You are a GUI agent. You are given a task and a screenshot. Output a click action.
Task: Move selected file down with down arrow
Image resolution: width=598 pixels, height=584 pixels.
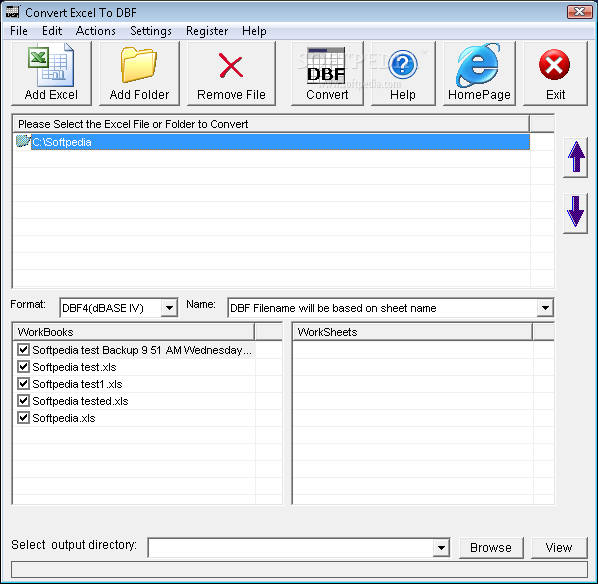click(575, 213)
